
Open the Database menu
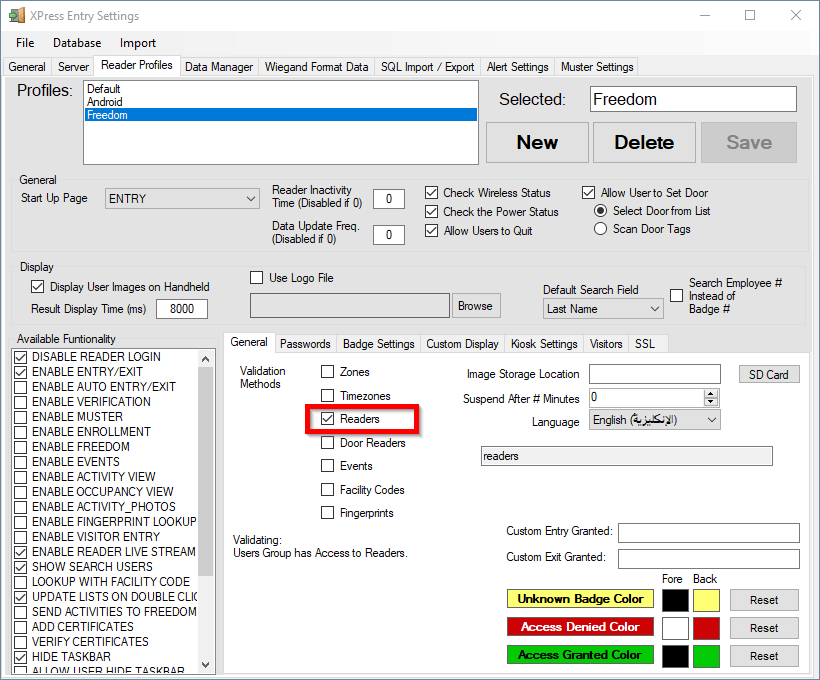[77, 43]
